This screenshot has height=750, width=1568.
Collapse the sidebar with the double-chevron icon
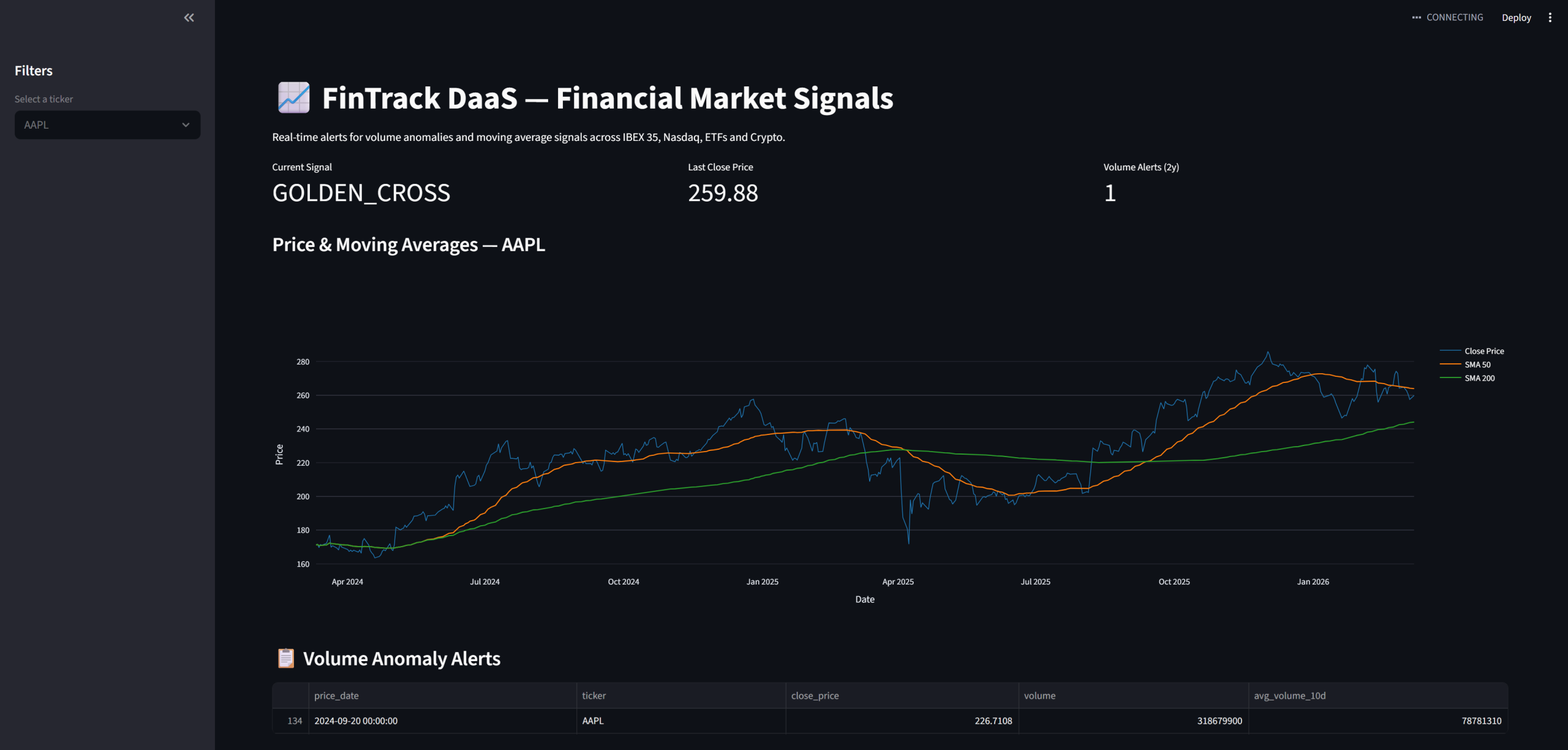pos(189,18)
